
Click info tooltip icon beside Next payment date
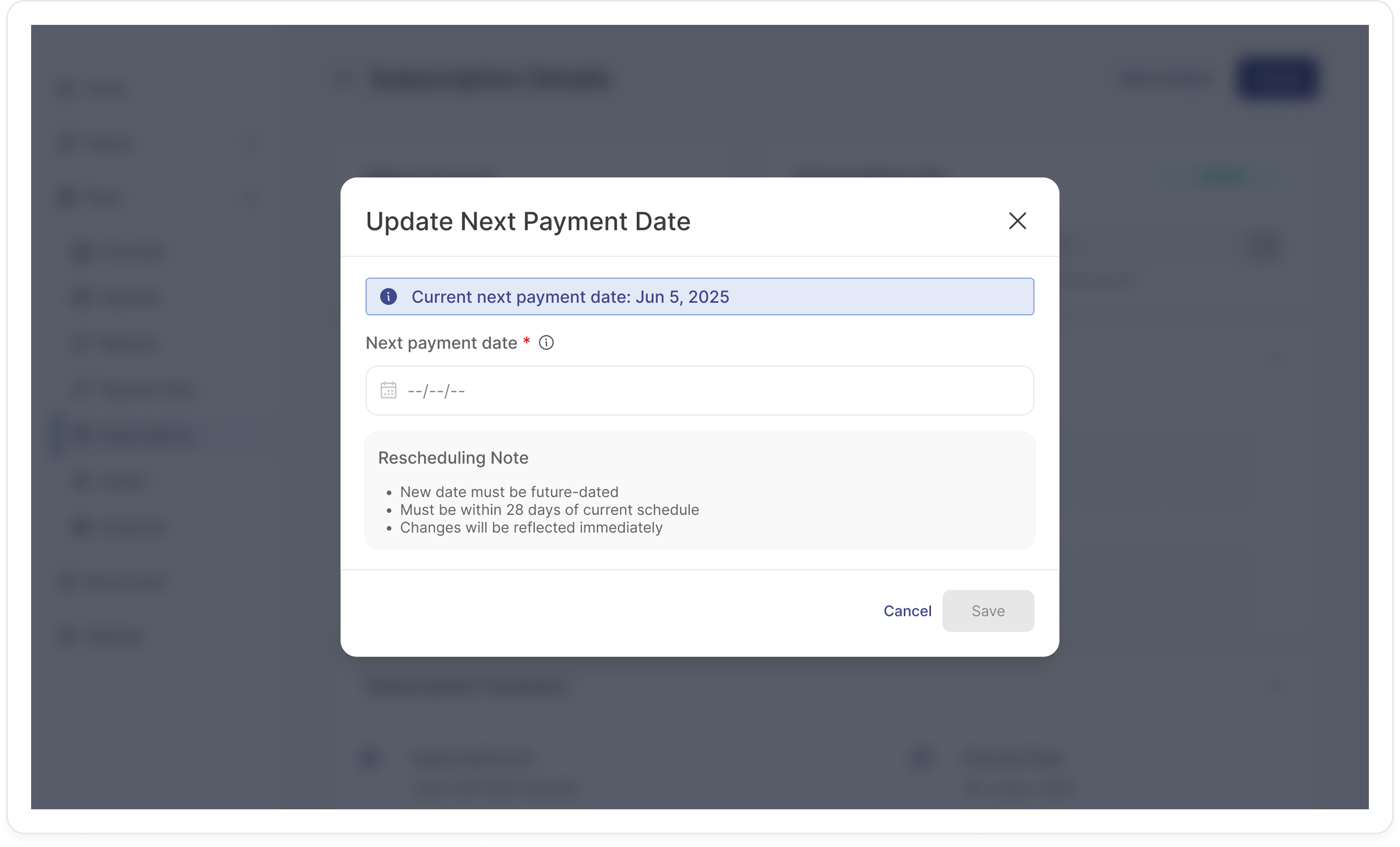pyautogui.click(x=546, y=342)
